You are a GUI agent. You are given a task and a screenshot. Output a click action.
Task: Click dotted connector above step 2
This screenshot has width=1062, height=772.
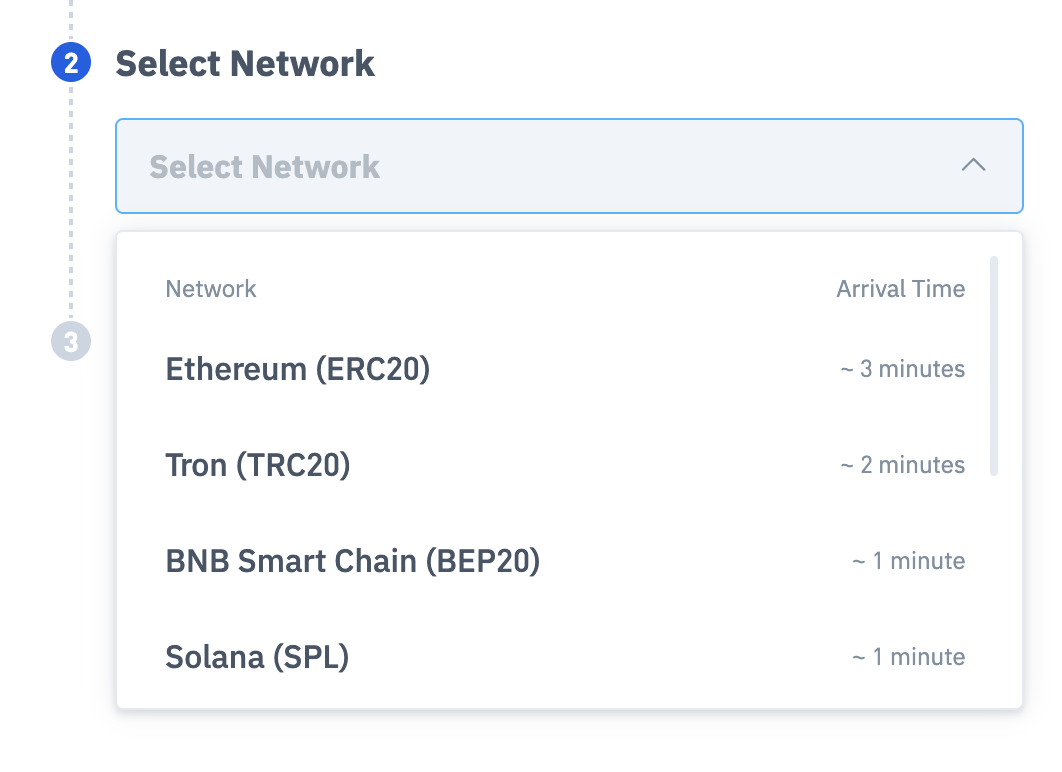coord(71,20)
